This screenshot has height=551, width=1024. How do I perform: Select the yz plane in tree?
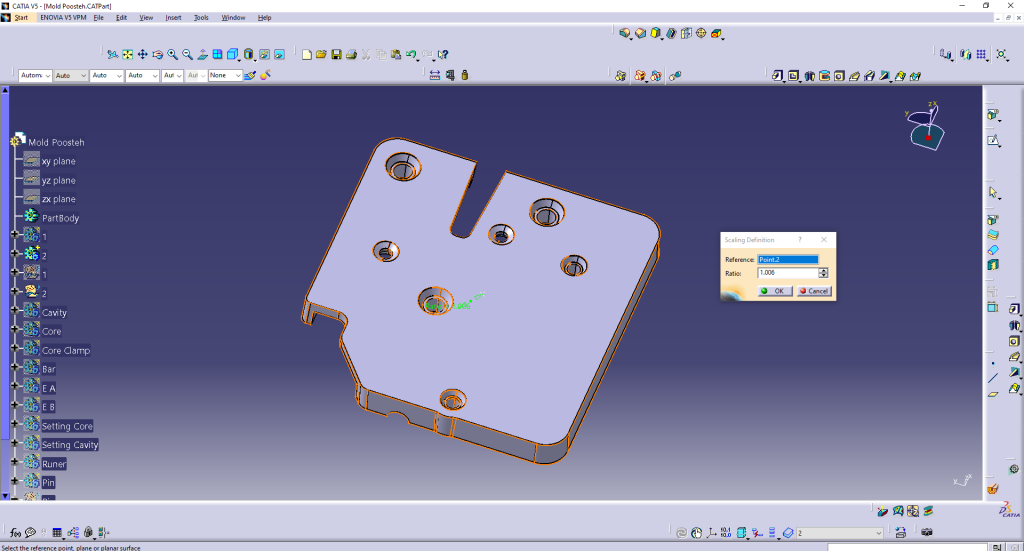(x=59, y=180)
